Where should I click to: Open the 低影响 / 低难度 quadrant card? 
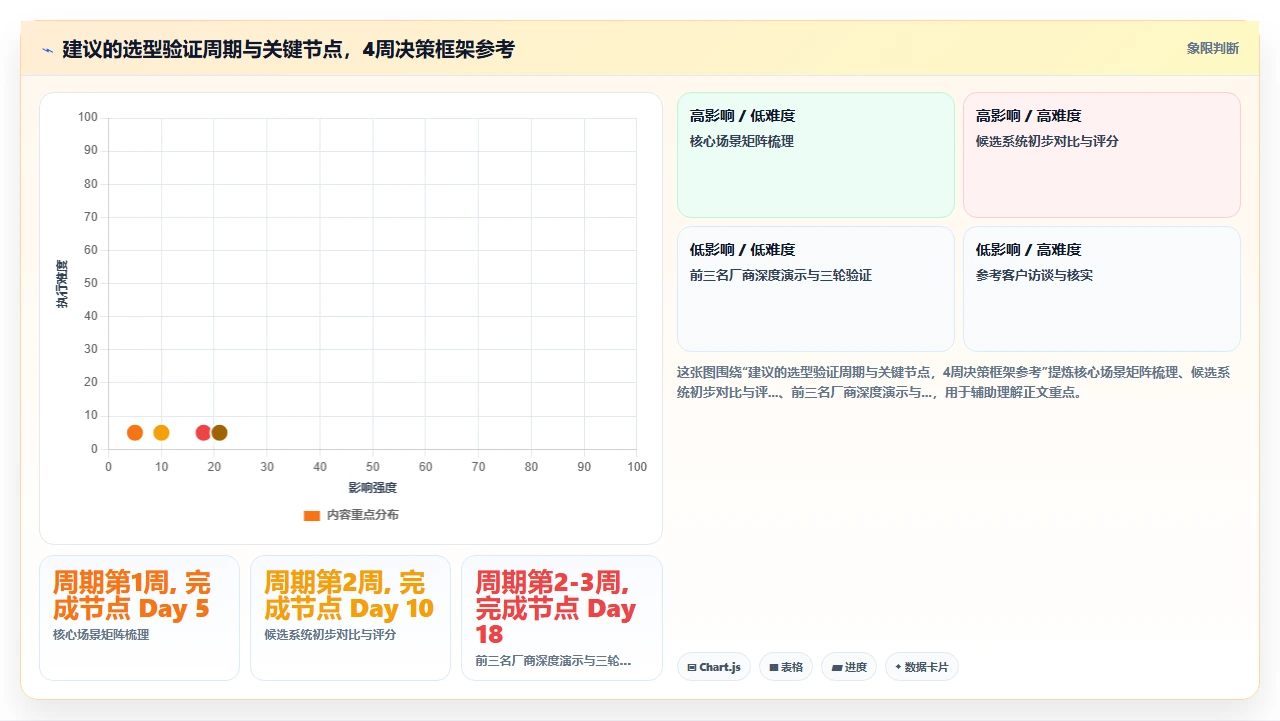pyautogui.click(x=816, y=289)
